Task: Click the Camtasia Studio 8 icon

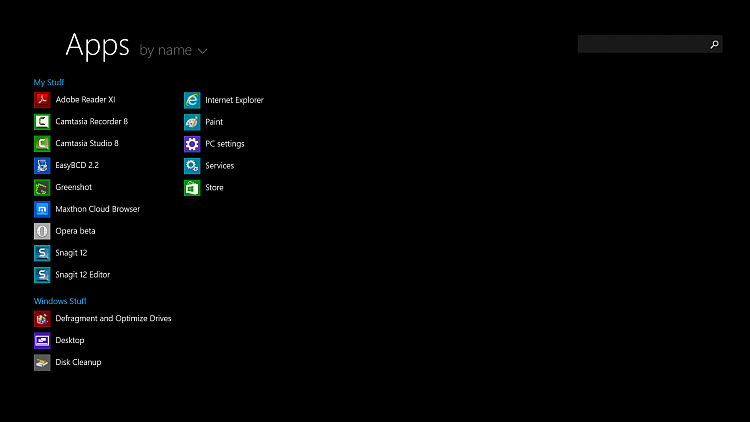Action: (42, 144)
